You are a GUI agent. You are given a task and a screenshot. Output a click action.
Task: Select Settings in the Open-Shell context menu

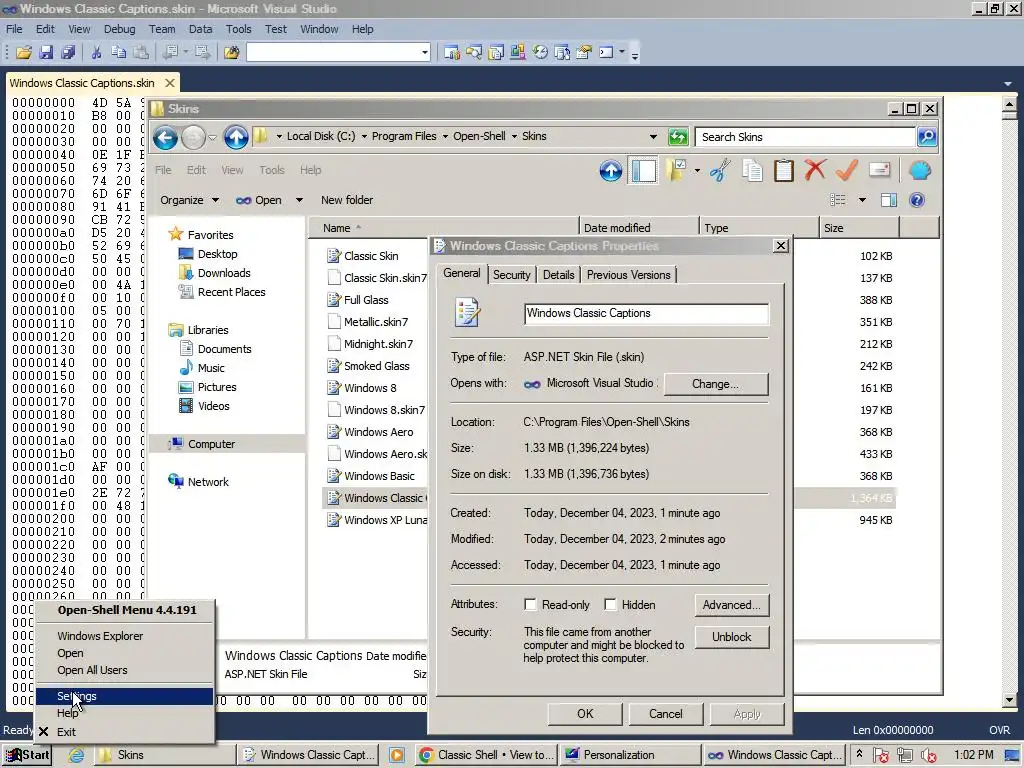124,696
